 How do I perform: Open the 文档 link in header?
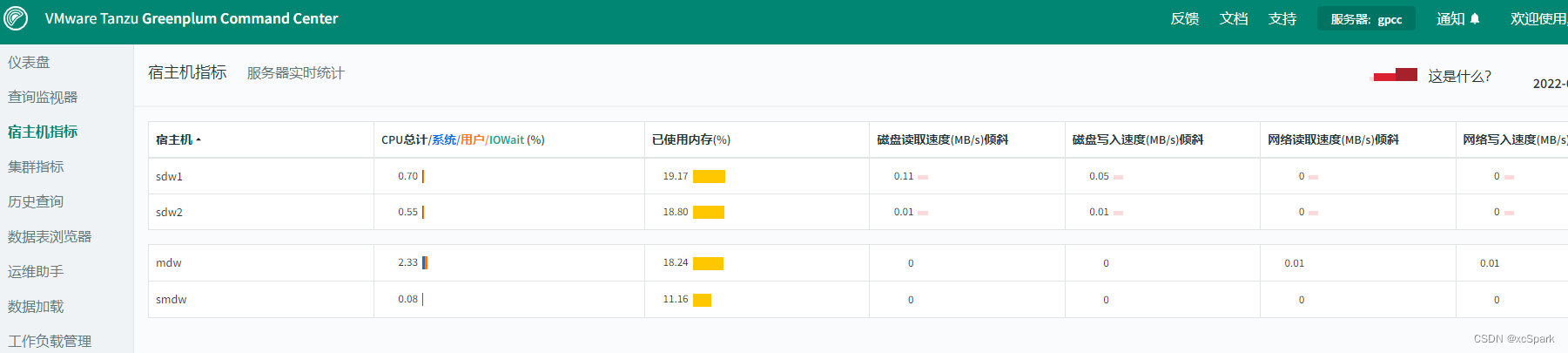1234,18
